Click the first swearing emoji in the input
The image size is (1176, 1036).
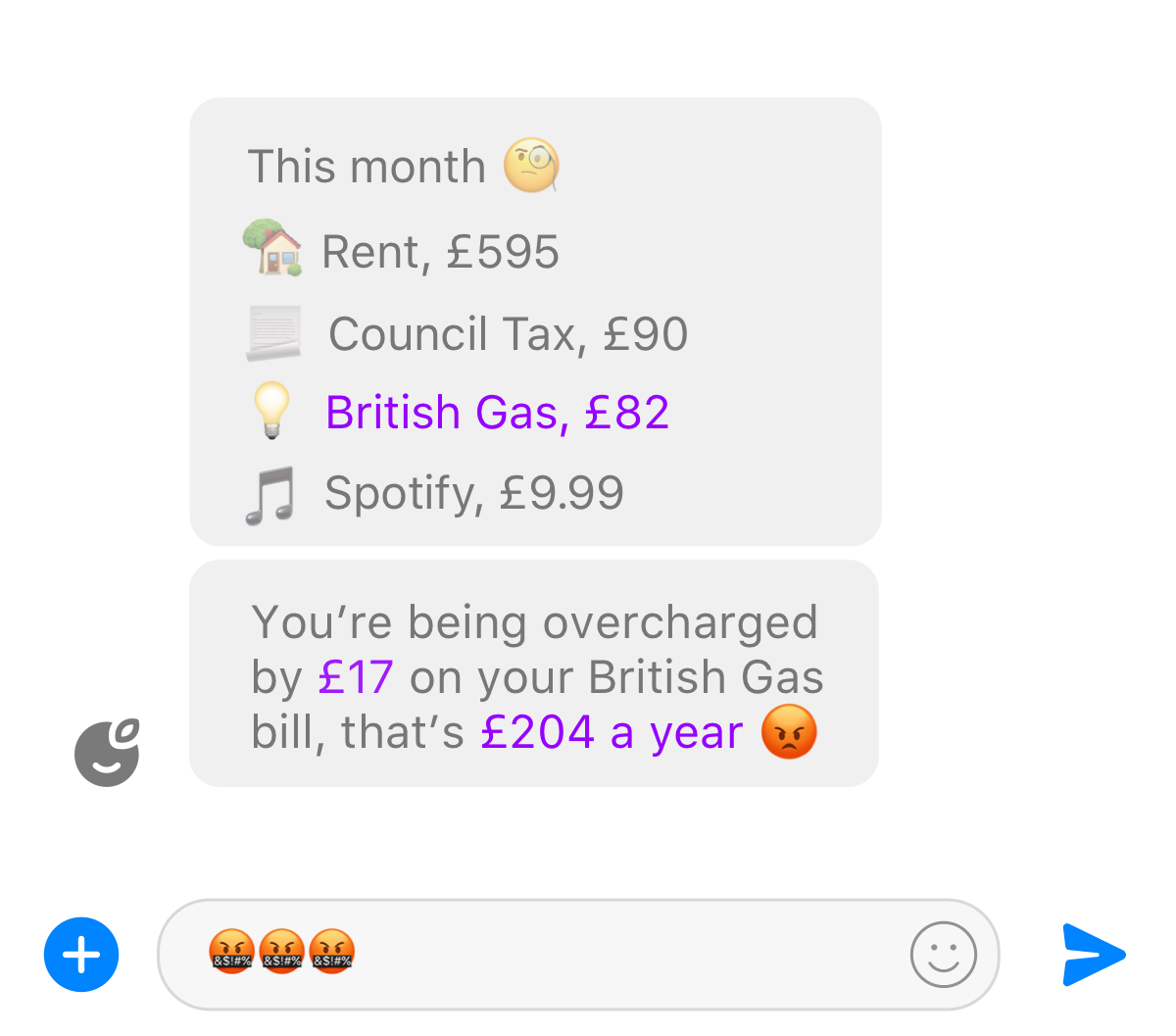pyautogui.click(x=231, y=951)
